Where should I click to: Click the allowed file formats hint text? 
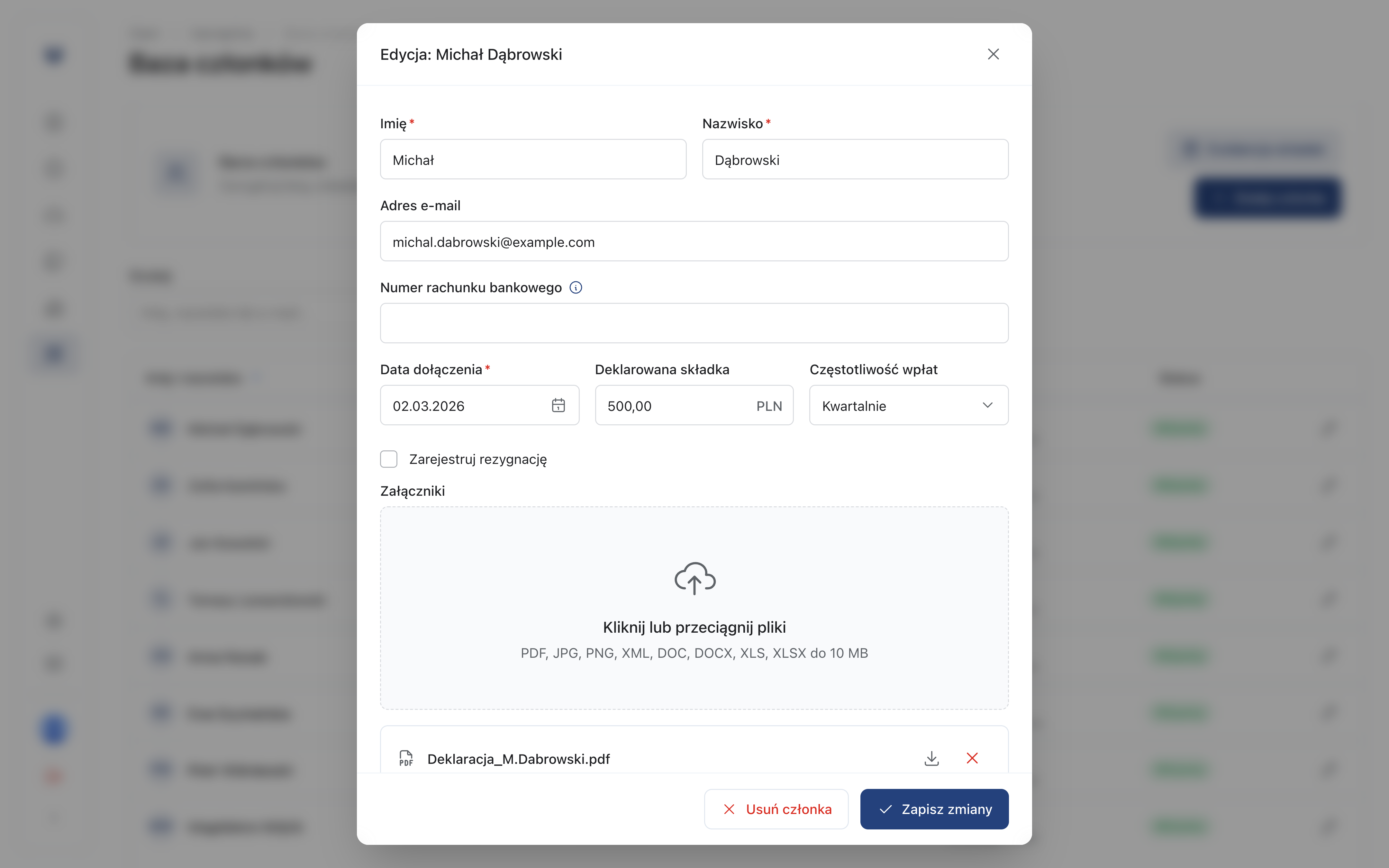[694, 653]
